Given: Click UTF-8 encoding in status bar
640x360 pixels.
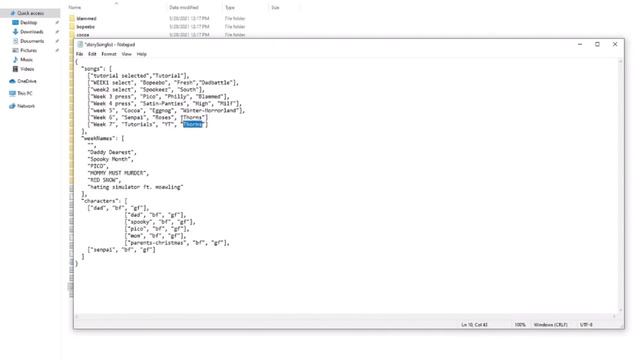Looking at the screenshot, I should pos(586,325).
